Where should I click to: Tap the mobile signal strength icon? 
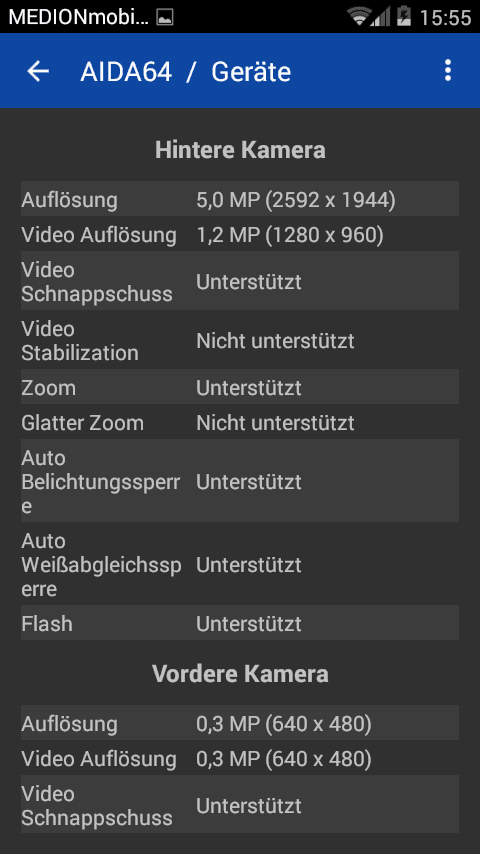[x=381, y=16]
